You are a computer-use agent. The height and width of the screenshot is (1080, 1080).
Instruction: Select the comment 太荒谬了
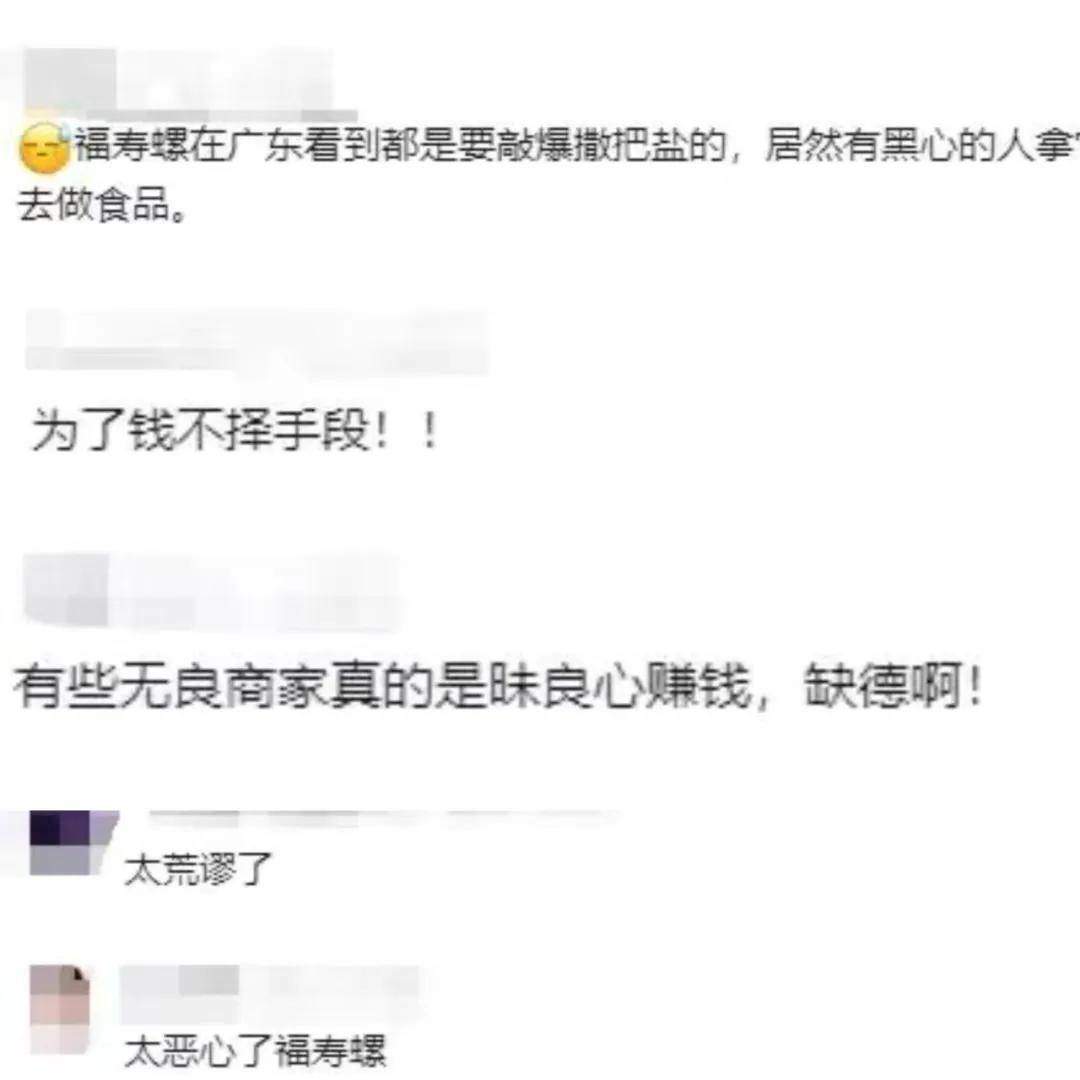click(x=198, y=869)
